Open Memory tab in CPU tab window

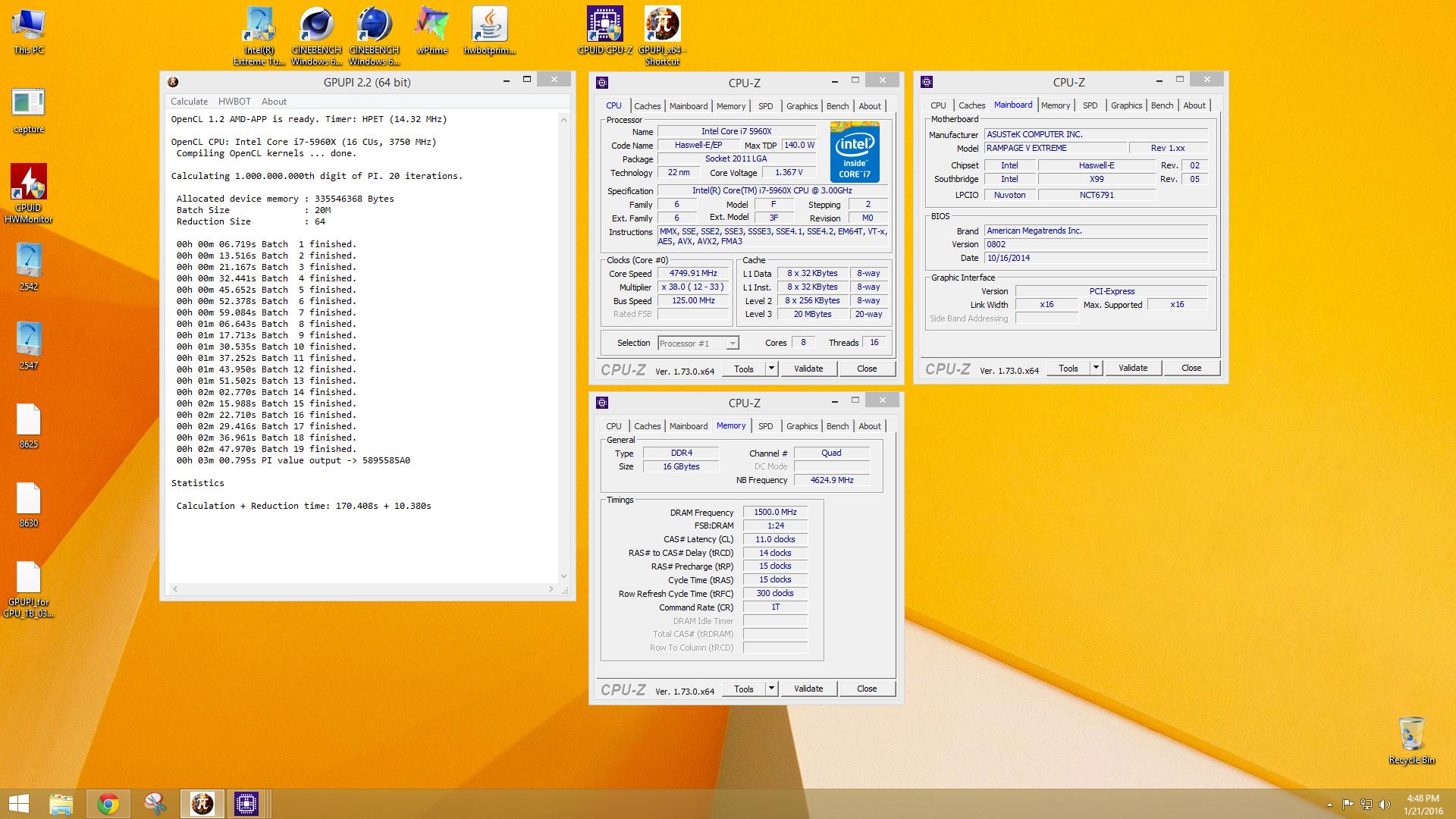click(731, 106)
